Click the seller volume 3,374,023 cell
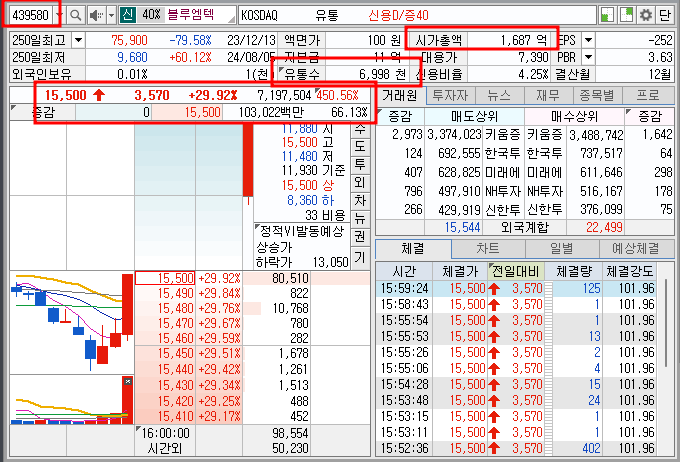680x462 pixels. 454,134
